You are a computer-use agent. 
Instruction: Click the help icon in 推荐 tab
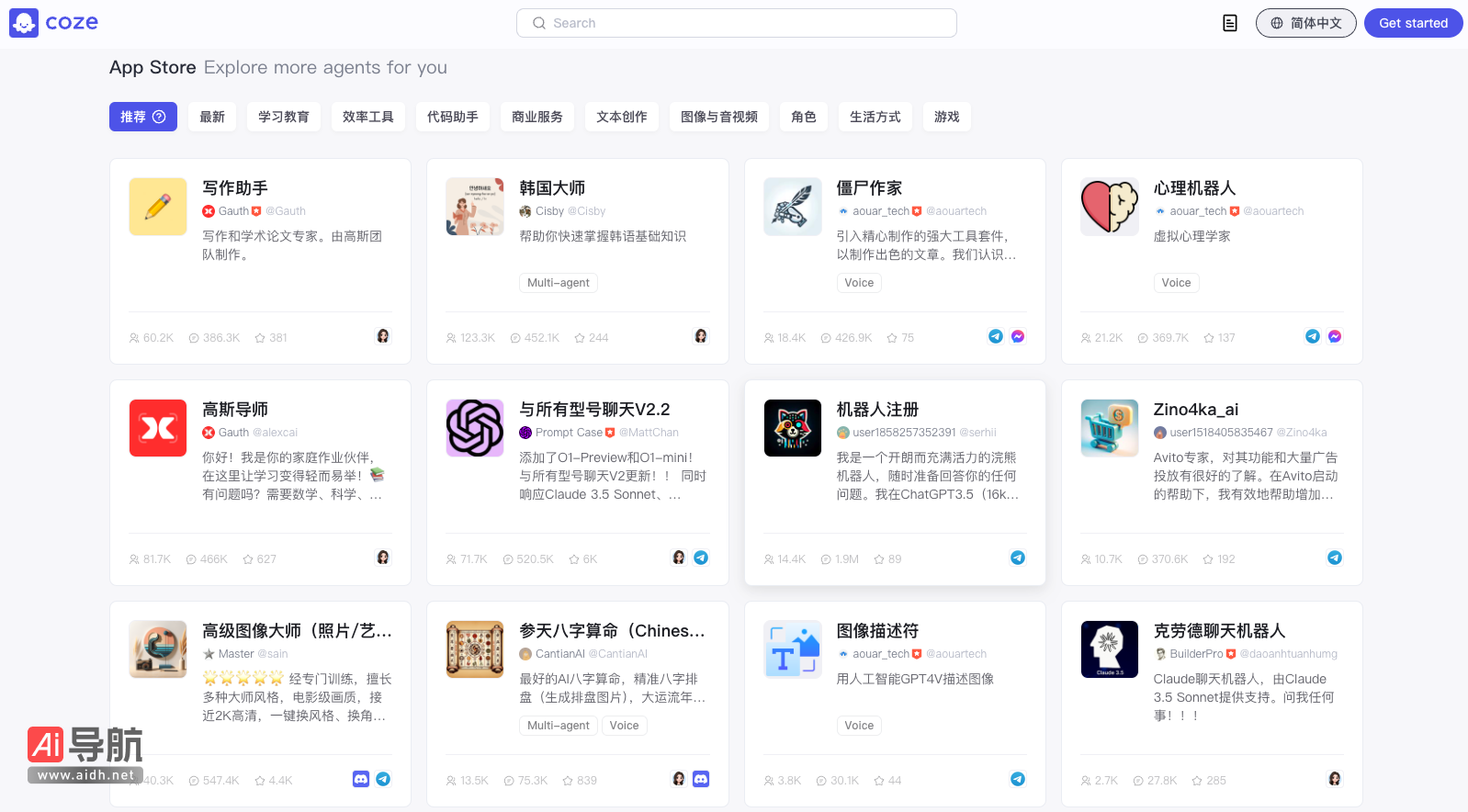(x=159, y=117)
